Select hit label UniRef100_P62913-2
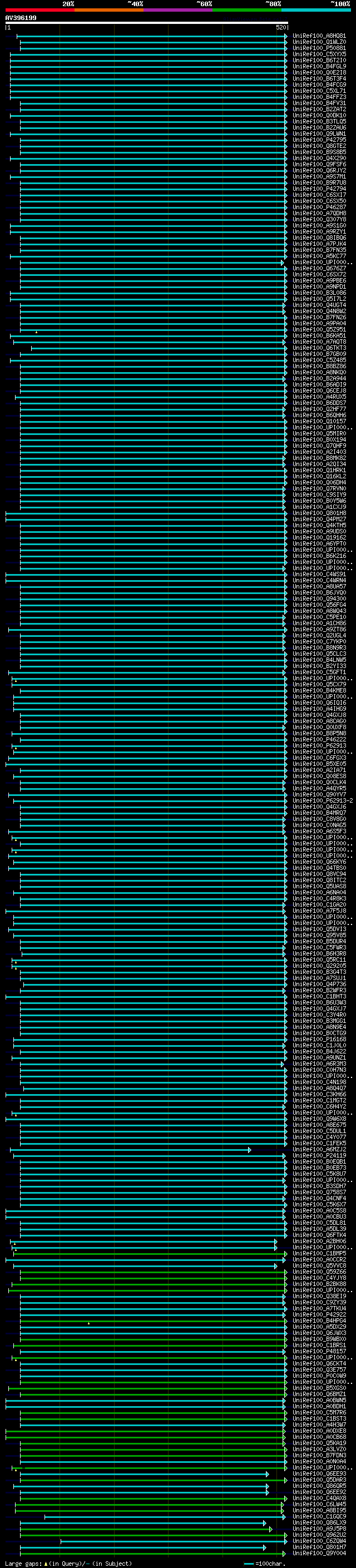356x1568 pixels. tap(323, 801)
